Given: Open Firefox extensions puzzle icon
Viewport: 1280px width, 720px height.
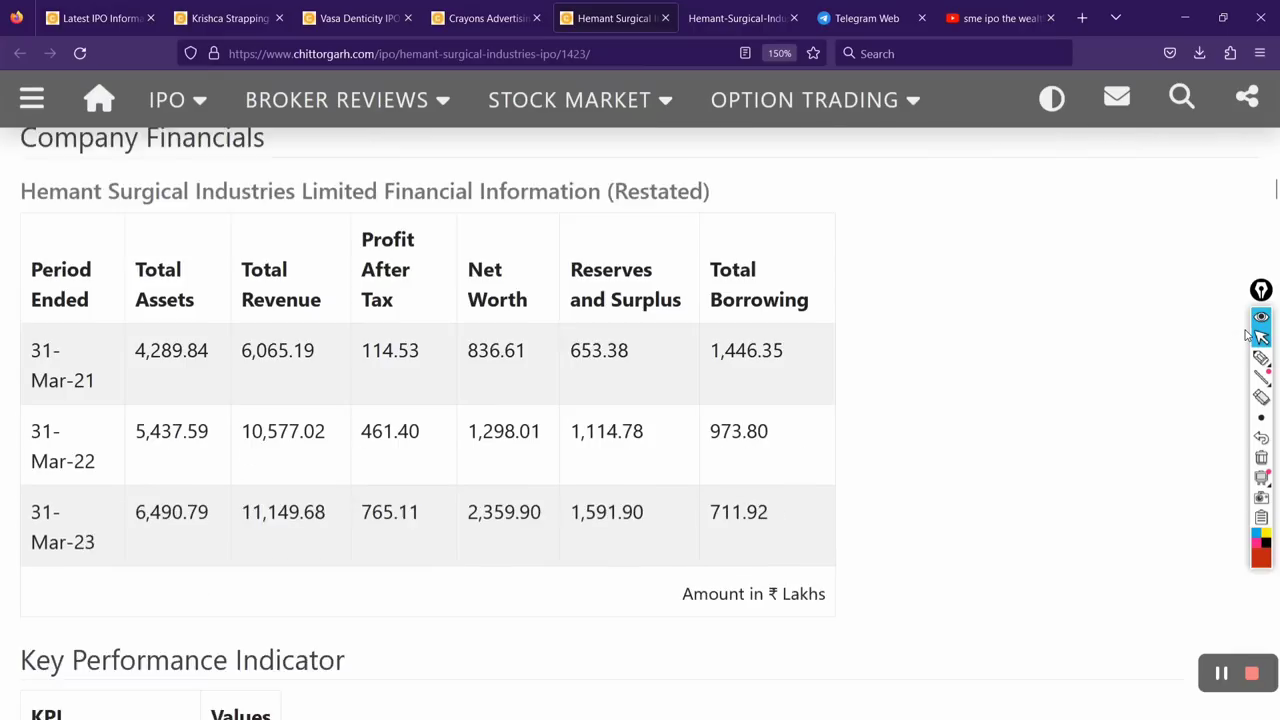Looking at the screenshot, I should click(x=1230, y=53).
